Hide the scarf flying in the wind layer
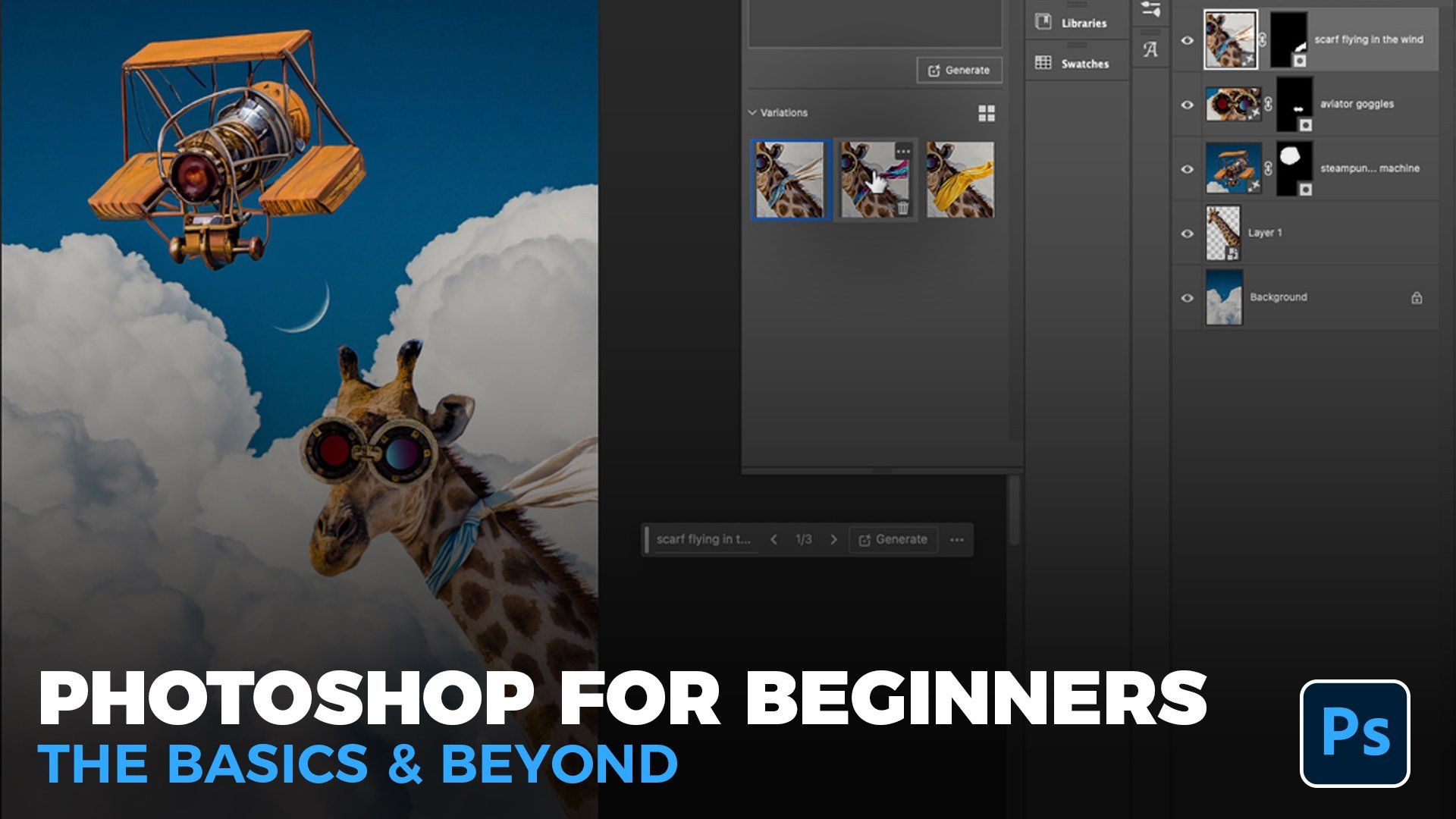The image size is (1456, 819). point(1187,40)
